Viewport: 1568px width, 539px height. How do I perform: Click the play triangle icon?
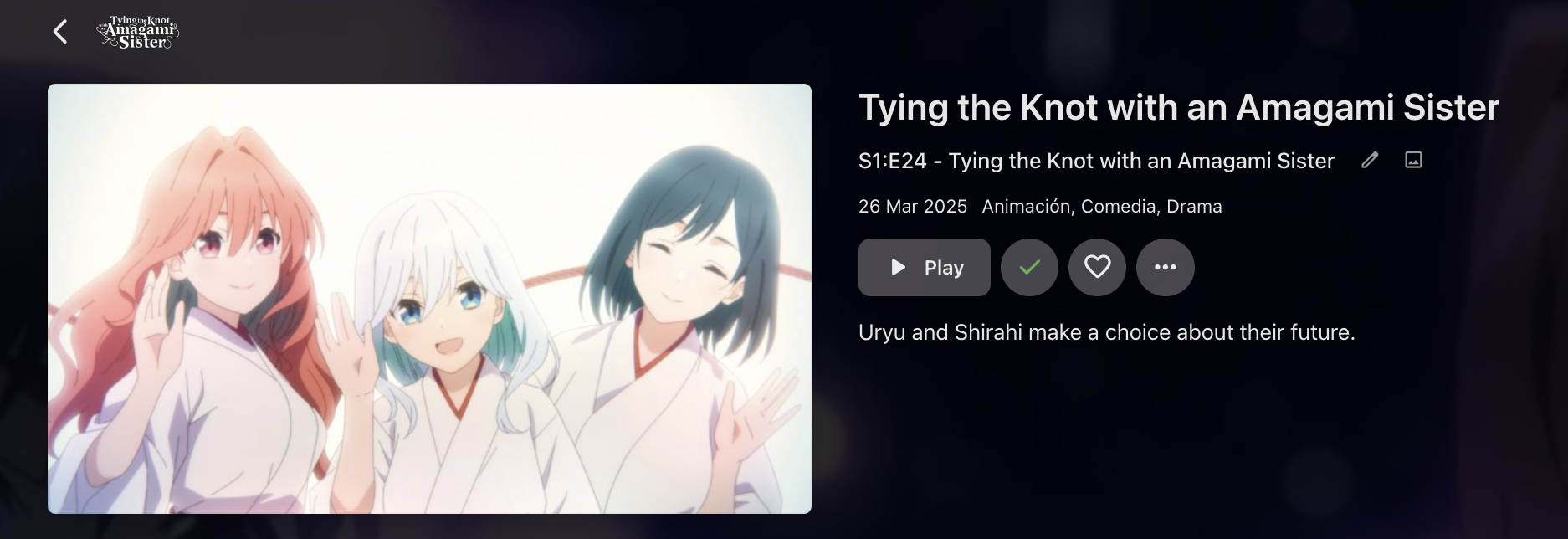tap(899, 267)
